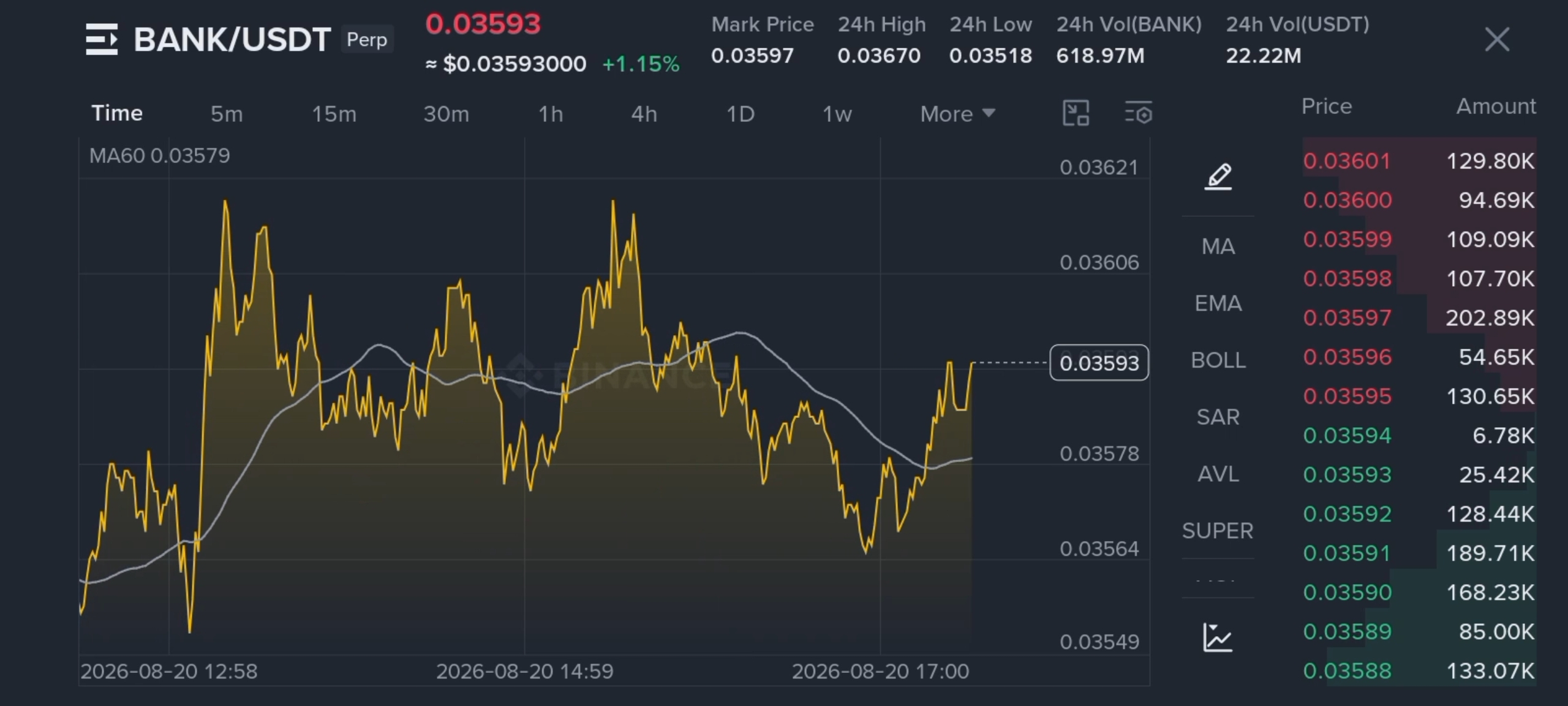
Task: Tap the Perp contract label
Action: click(367, 40)
